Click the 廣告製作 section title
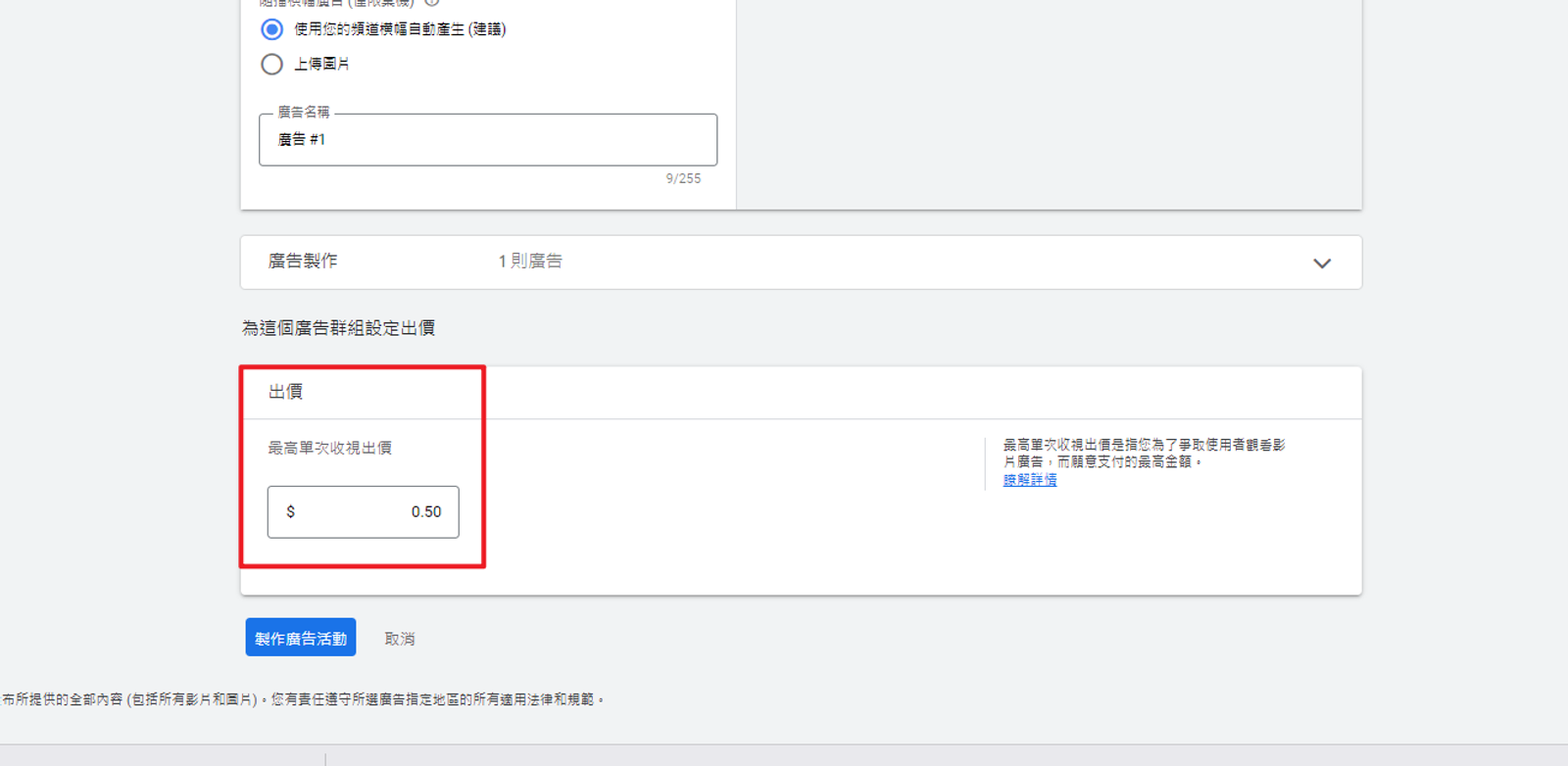This screenshot has height=766, width=1568. click(303, 261)
